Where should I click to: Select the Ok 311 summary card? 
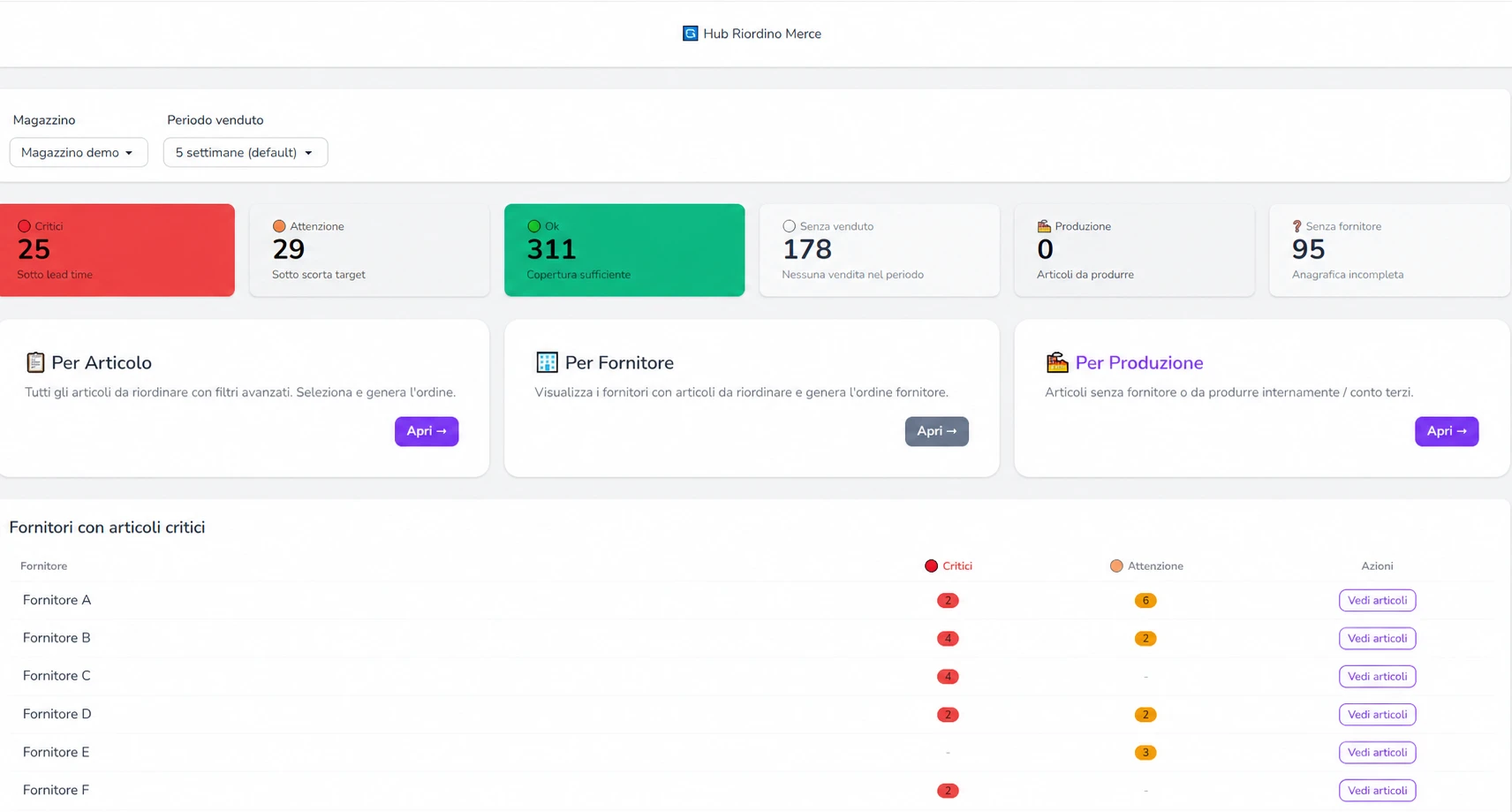(624, 250)
